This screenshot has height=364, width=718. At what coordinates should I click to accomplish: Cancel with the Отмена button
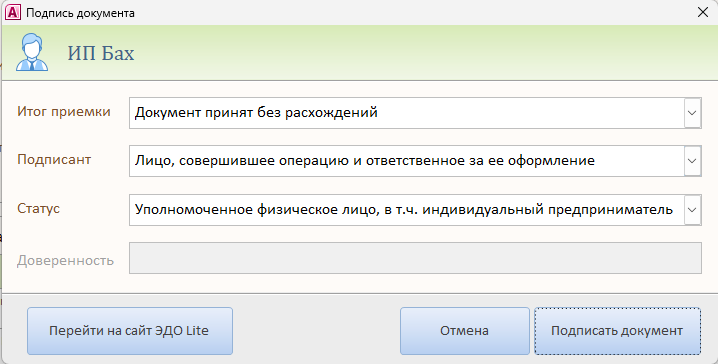(464, 331)
